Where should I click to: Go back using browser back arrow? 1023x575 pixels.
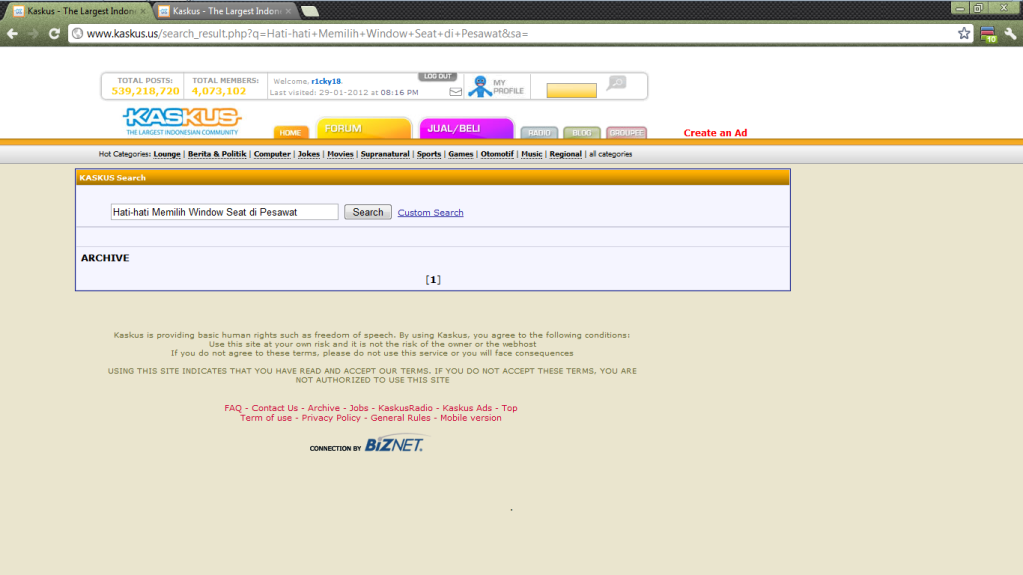[12, 33]
